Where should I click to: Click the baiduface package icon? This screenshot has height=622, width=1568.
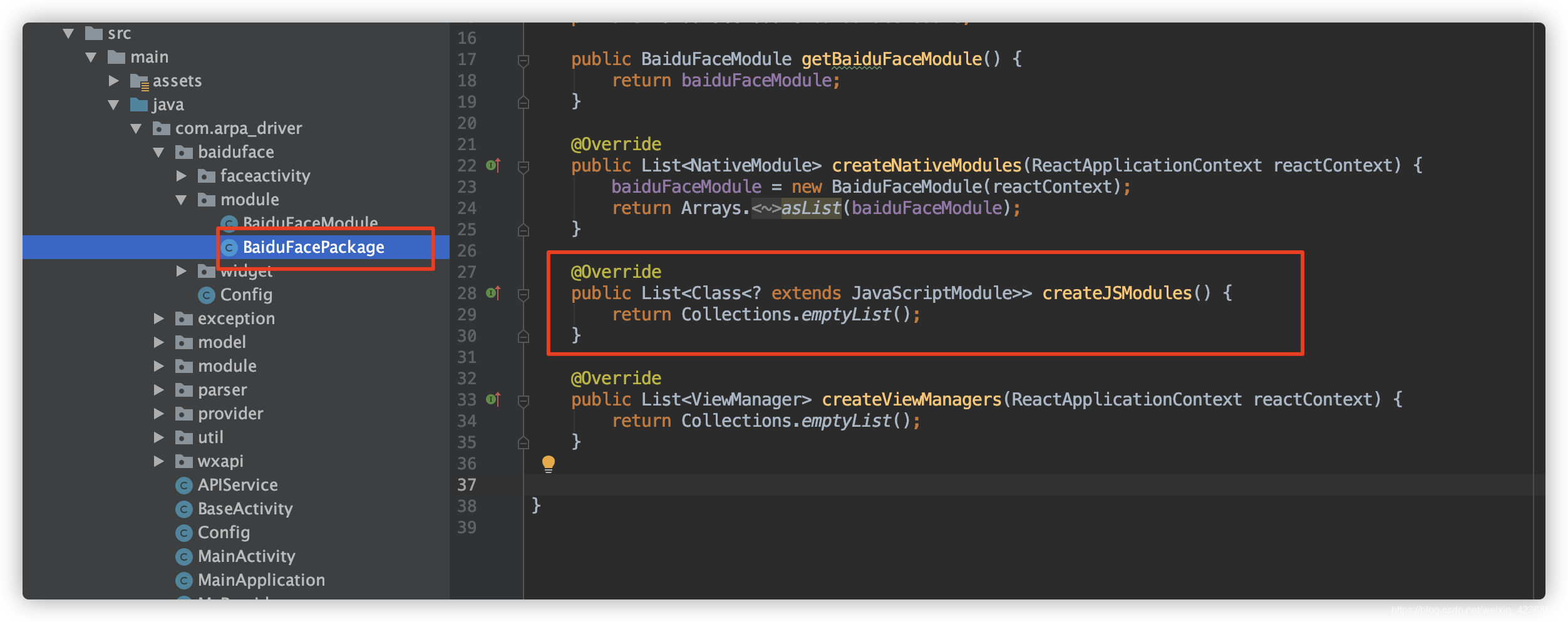point(184,152)
